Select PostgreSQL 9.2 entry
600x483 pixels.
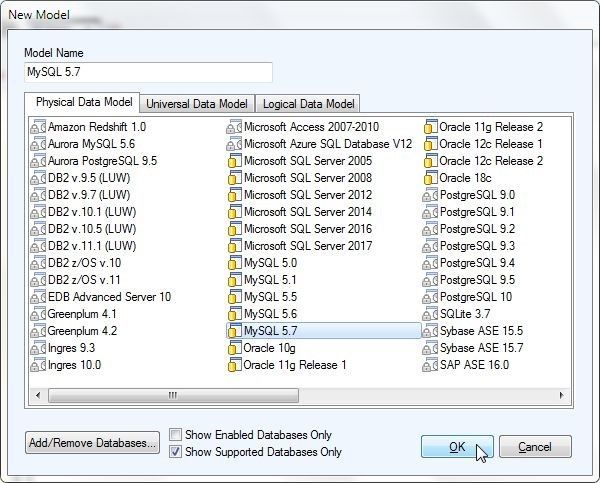tap(469, 229)
